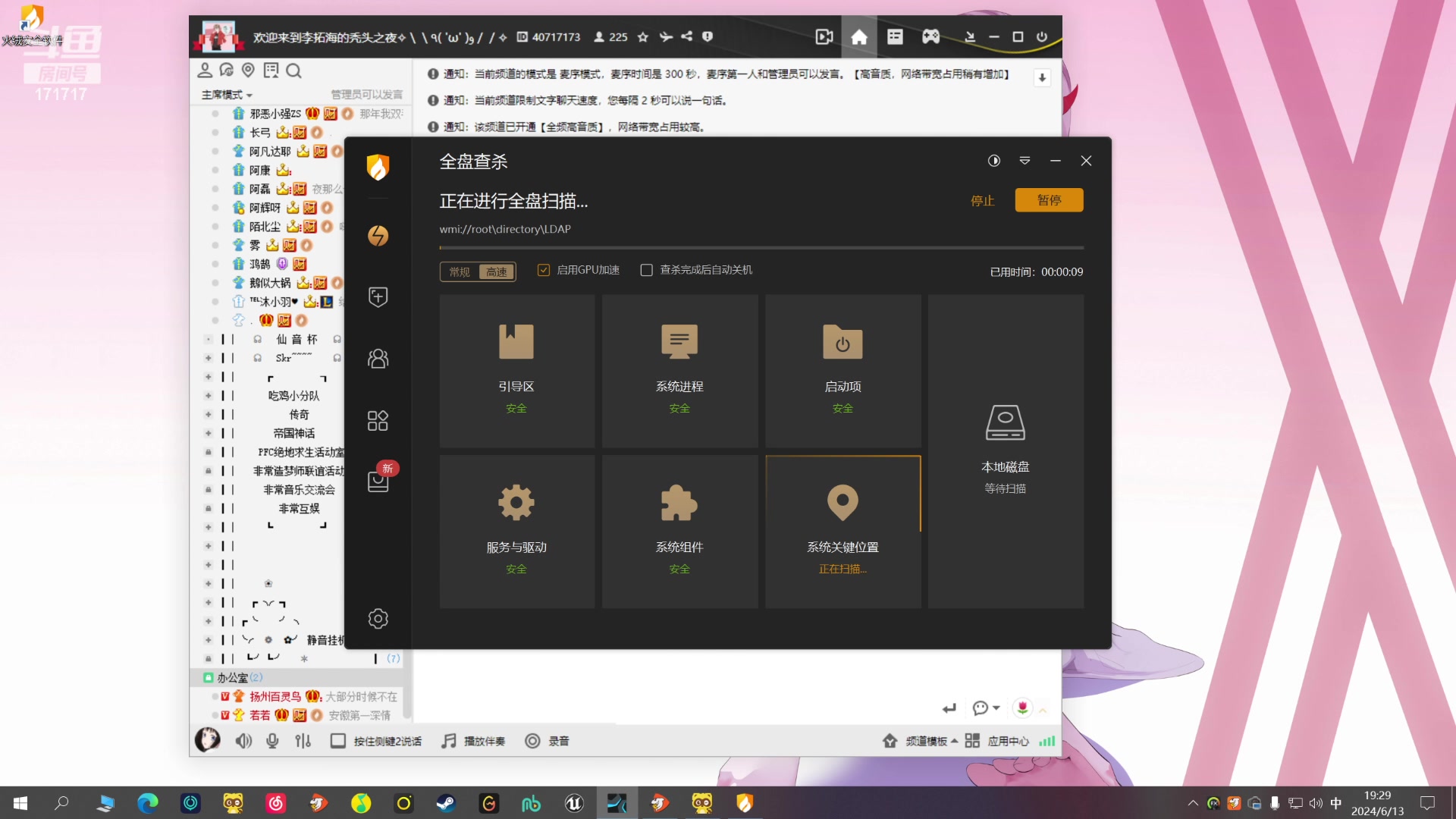Open 应用中心 at the bottom right
1456x819 pixels.
coord(1008,741)
